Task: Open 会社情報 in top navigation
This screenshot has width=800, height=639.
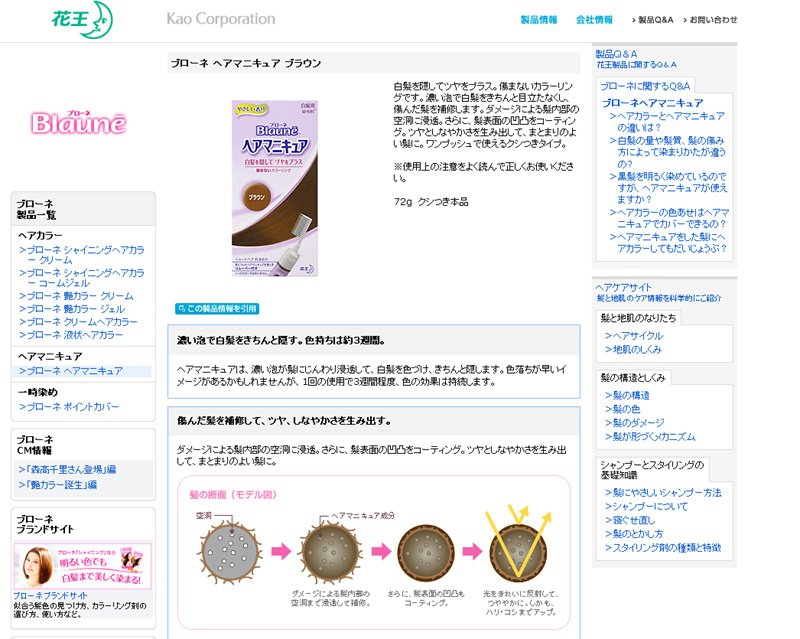Action: click(x=594, y=20)
